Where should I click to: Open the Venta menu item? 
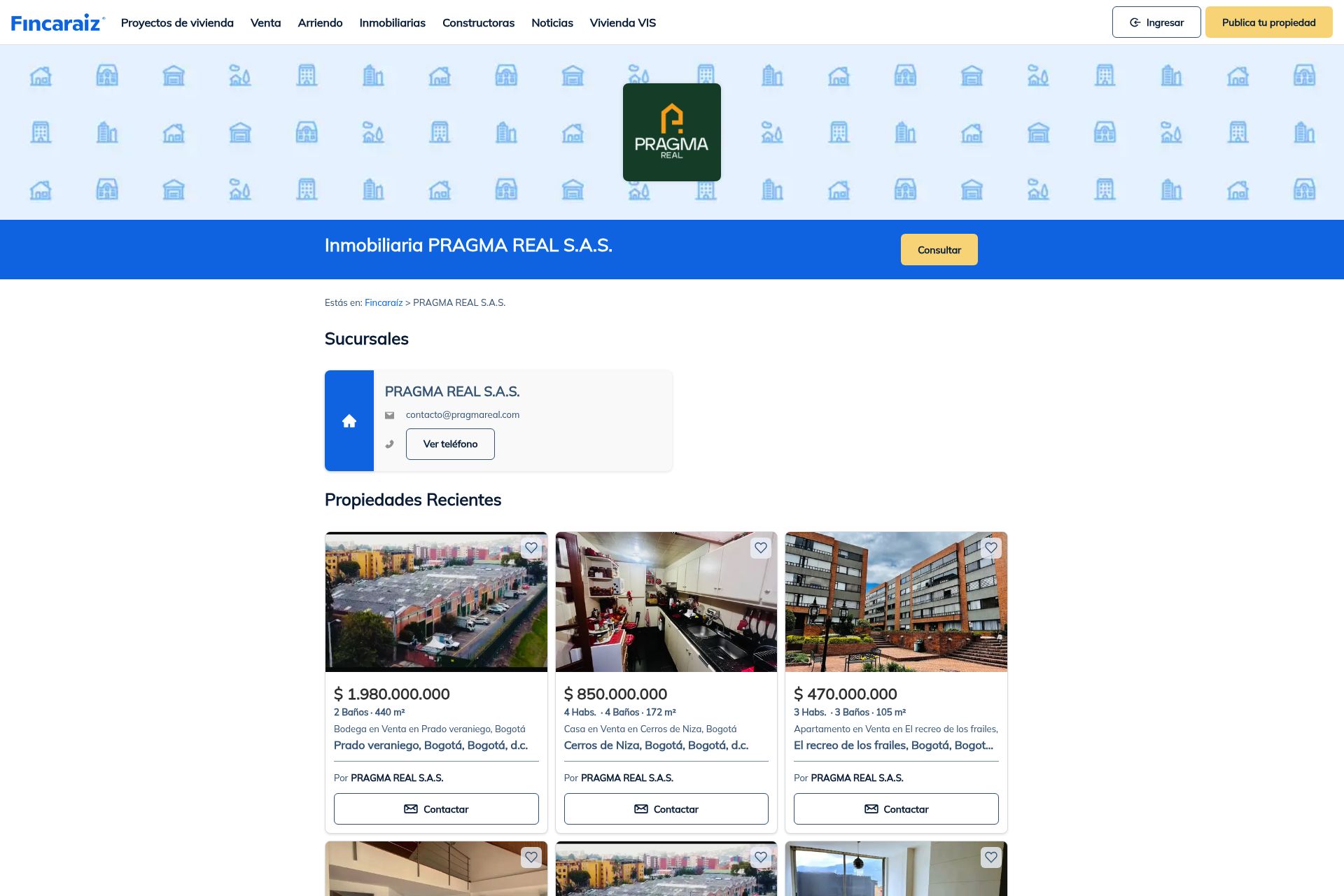[265, 22]
